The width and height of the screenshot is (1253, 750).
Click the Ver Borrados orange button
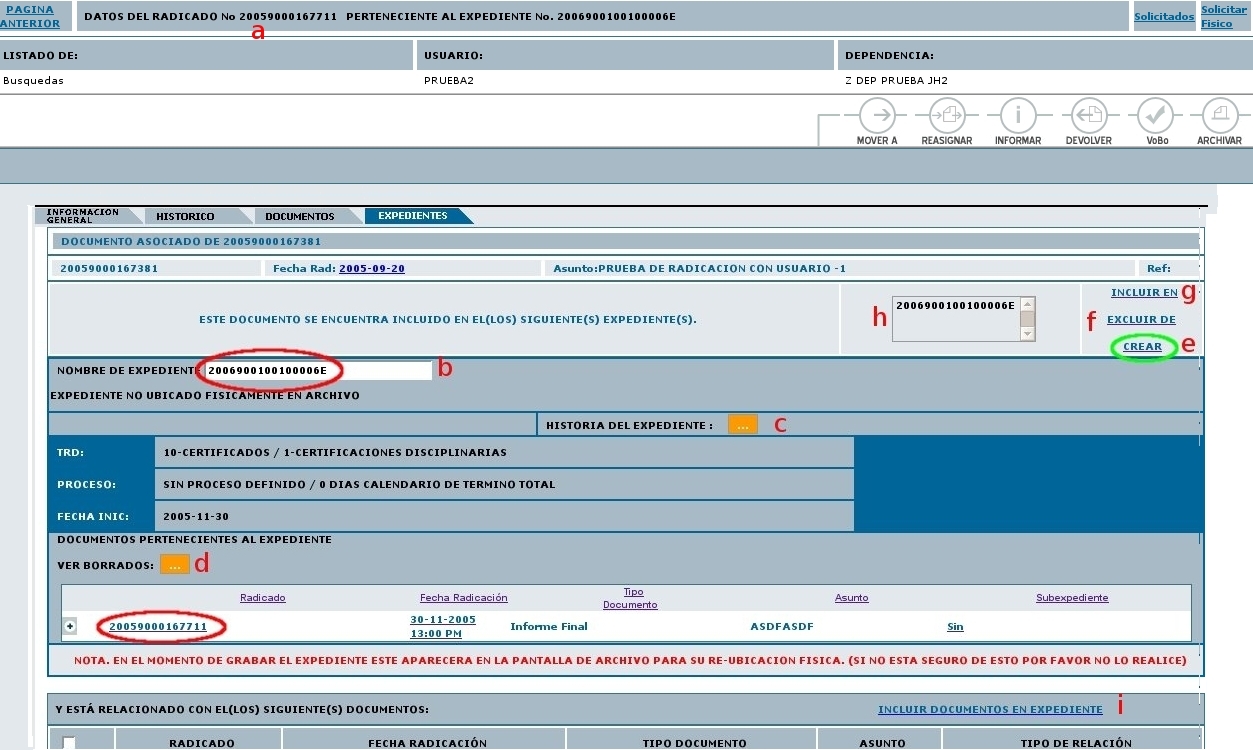pos(174,564)
